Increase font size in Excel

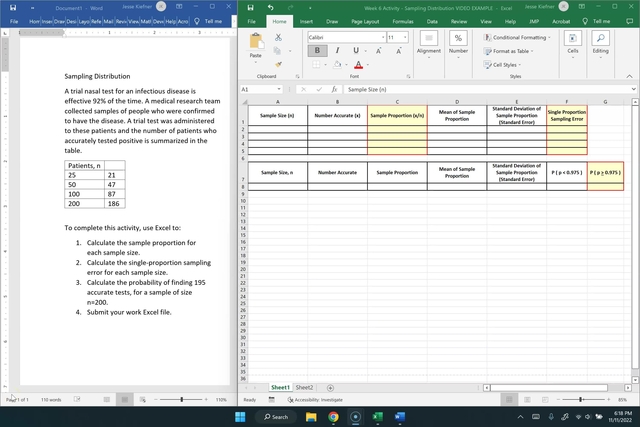379,51
